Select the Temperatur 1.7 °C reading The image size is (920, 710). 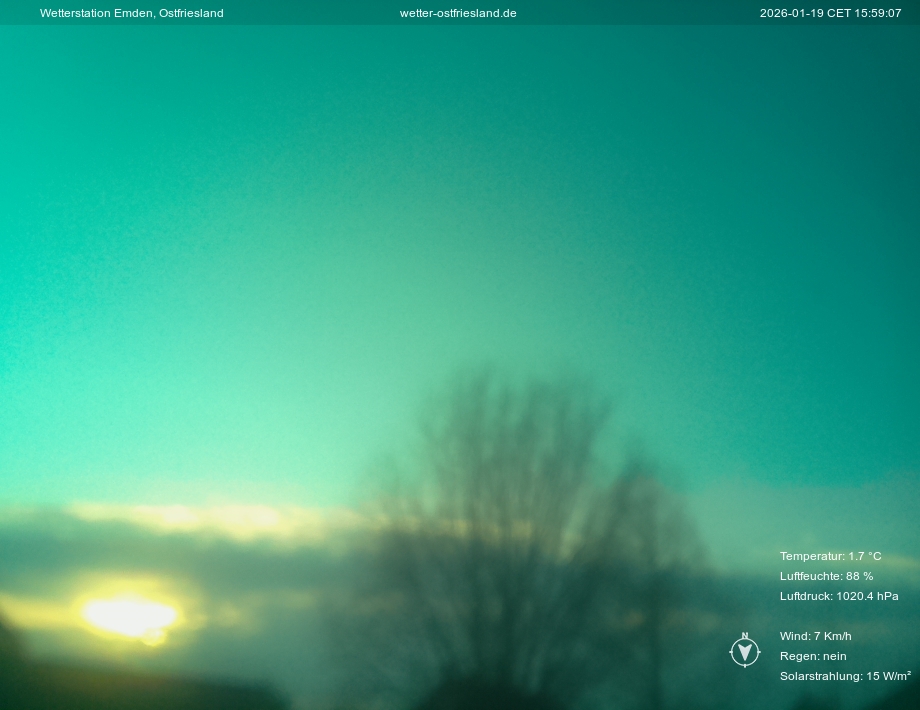[x=830, y=556]
